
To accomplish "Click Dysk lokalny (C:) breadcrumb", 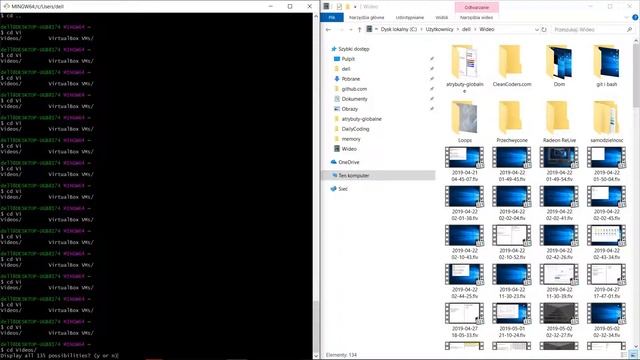I will pos(399,29).
